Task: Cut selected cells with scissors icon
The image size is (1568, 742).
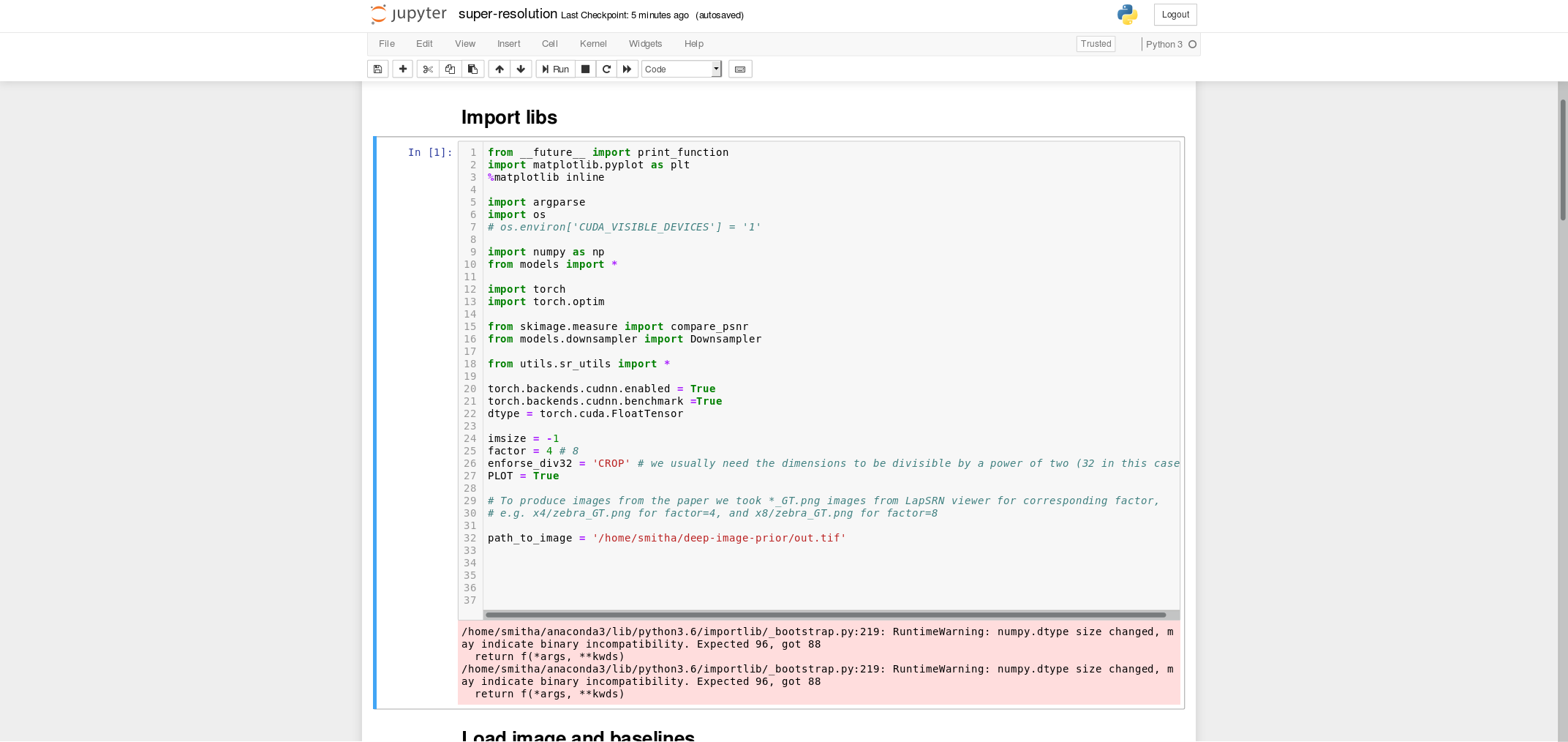Action: (428, 69)
